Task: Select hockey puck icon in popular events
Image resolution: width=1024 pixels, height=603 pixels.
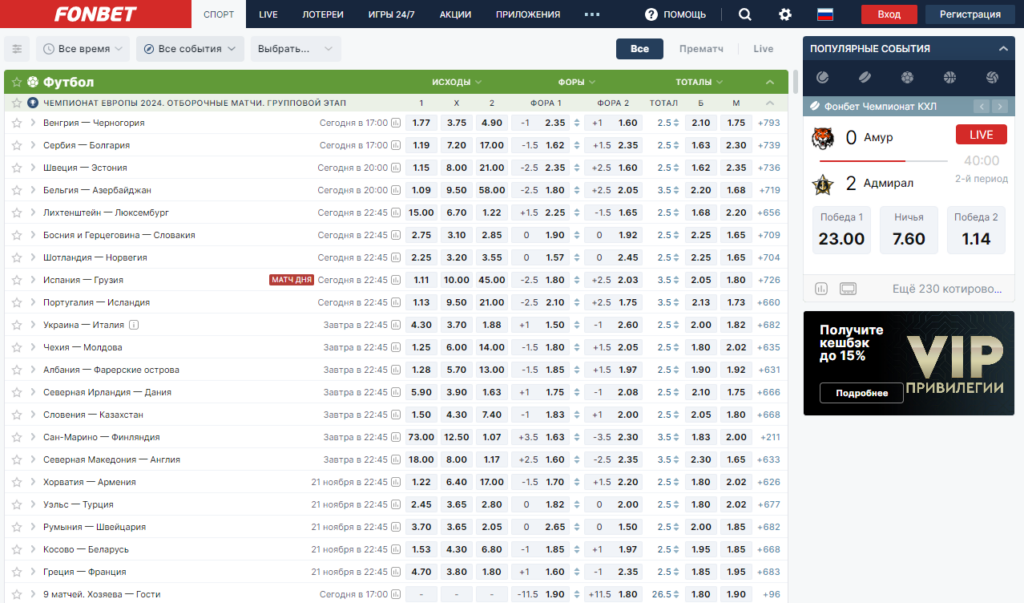Action: 865,78
